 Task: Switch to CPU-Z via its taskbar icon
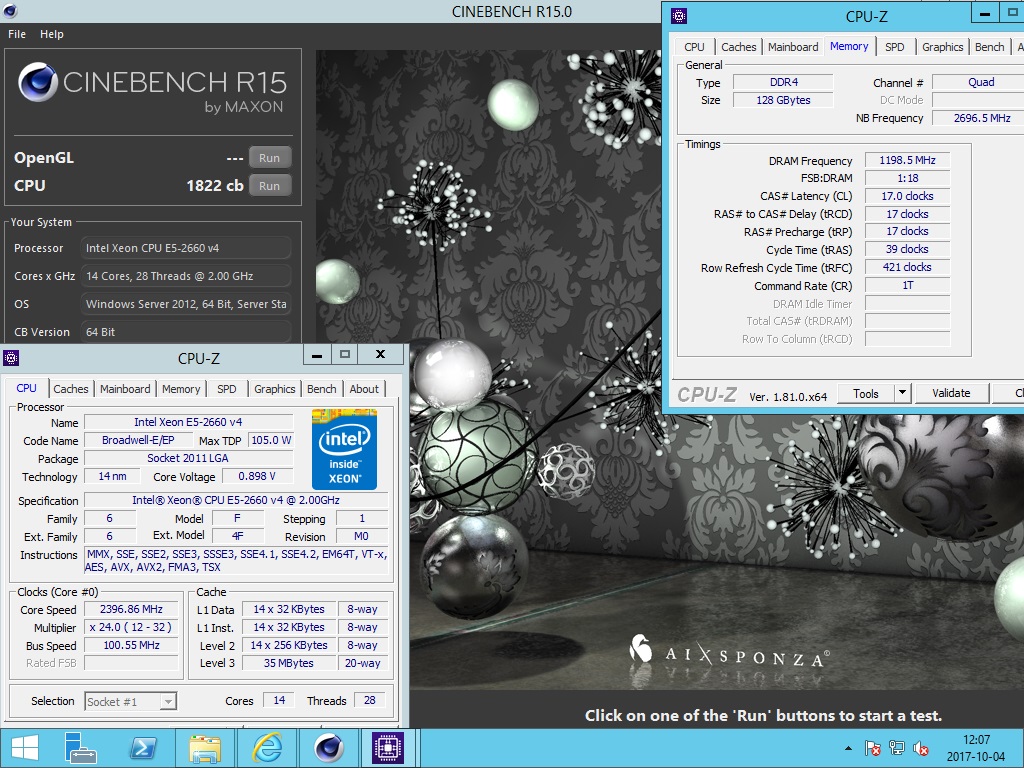tap(388, 748)
